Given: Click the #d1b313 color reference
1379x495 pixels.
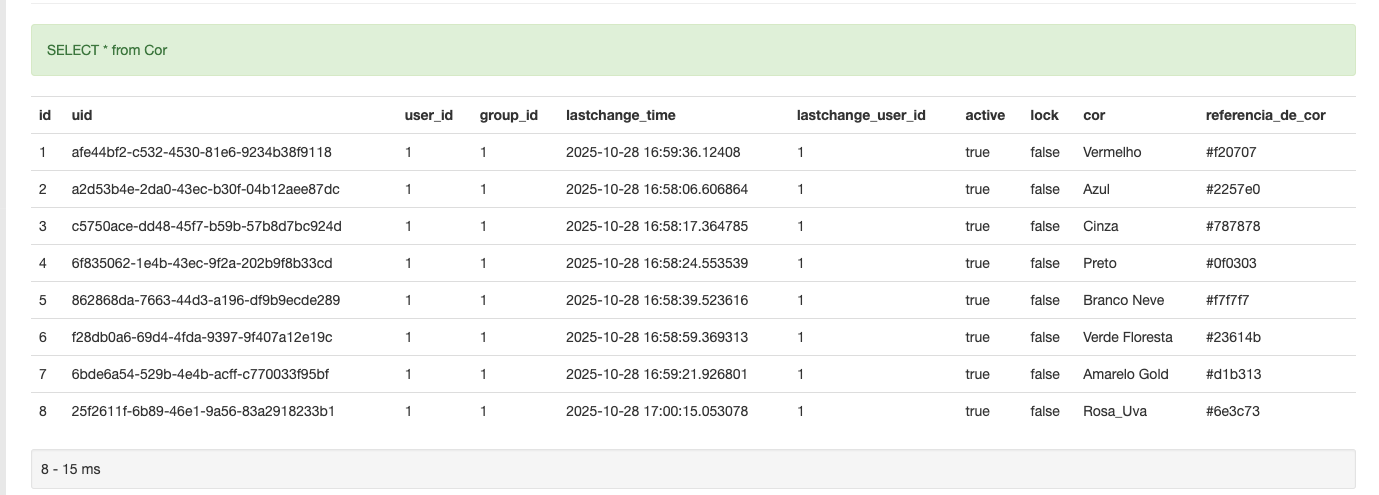Looking at the screenshot, I should click(x=1233, y=374).
